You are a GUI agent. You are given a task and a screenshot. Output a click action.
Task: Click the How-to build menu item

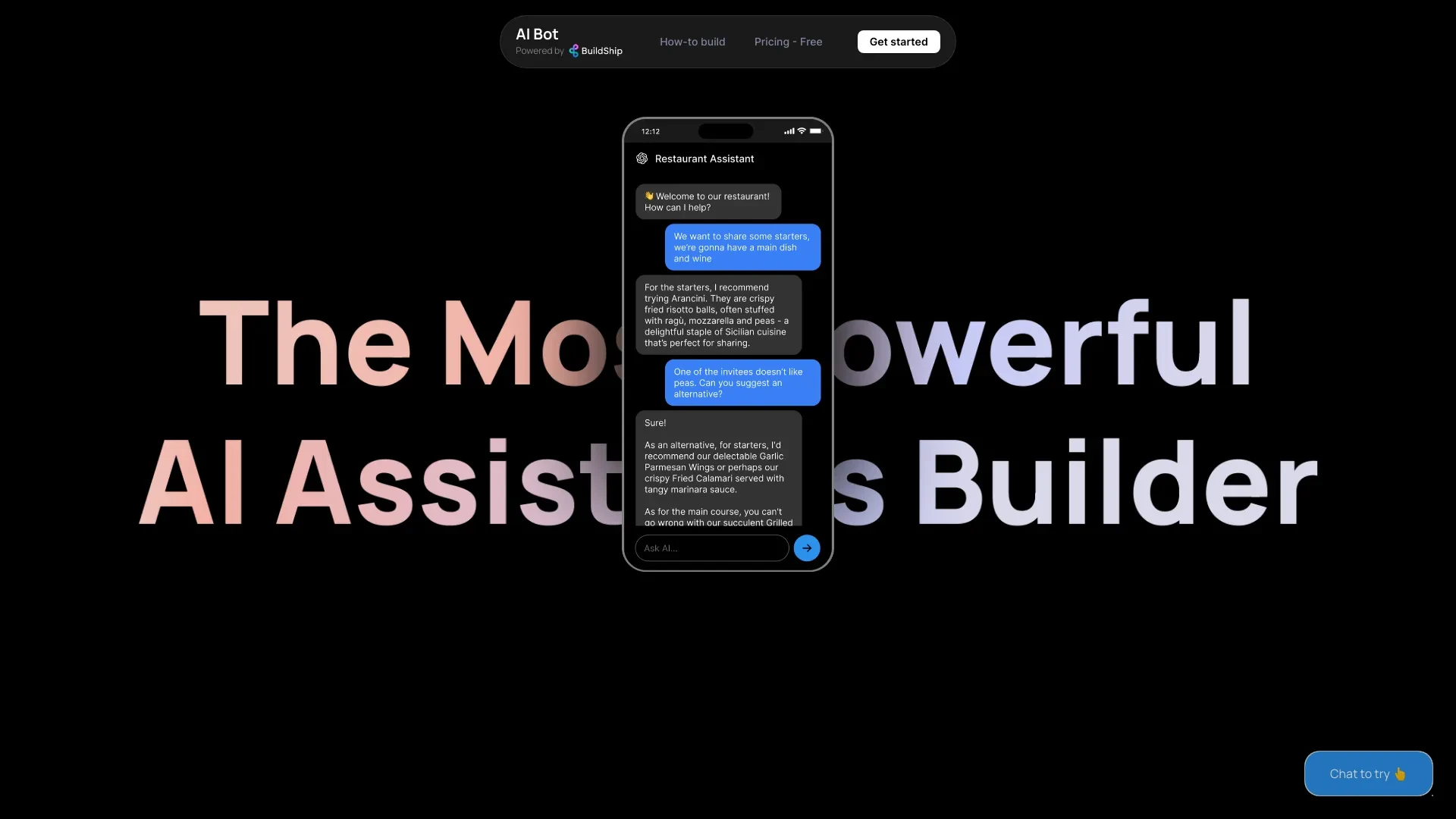(692, 42)
